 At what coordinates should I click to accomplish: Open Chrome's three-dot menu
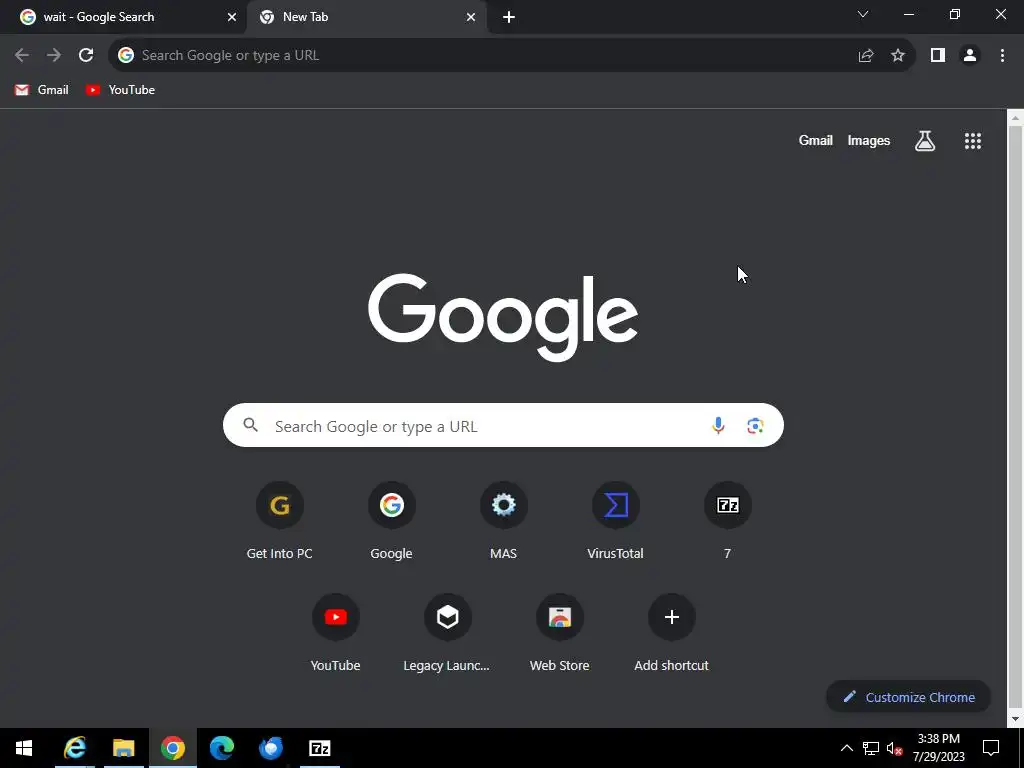click(x=1002, y=56)
